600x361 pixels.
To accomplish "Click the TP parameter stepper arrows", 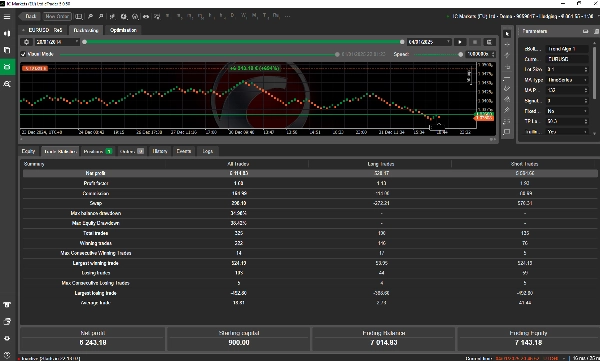I will (586, 121).
